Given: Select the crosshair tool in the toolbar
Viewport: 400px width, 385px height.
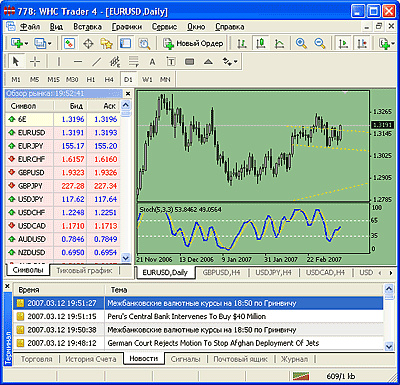Looking at the screenshot, I should [35, 62].
